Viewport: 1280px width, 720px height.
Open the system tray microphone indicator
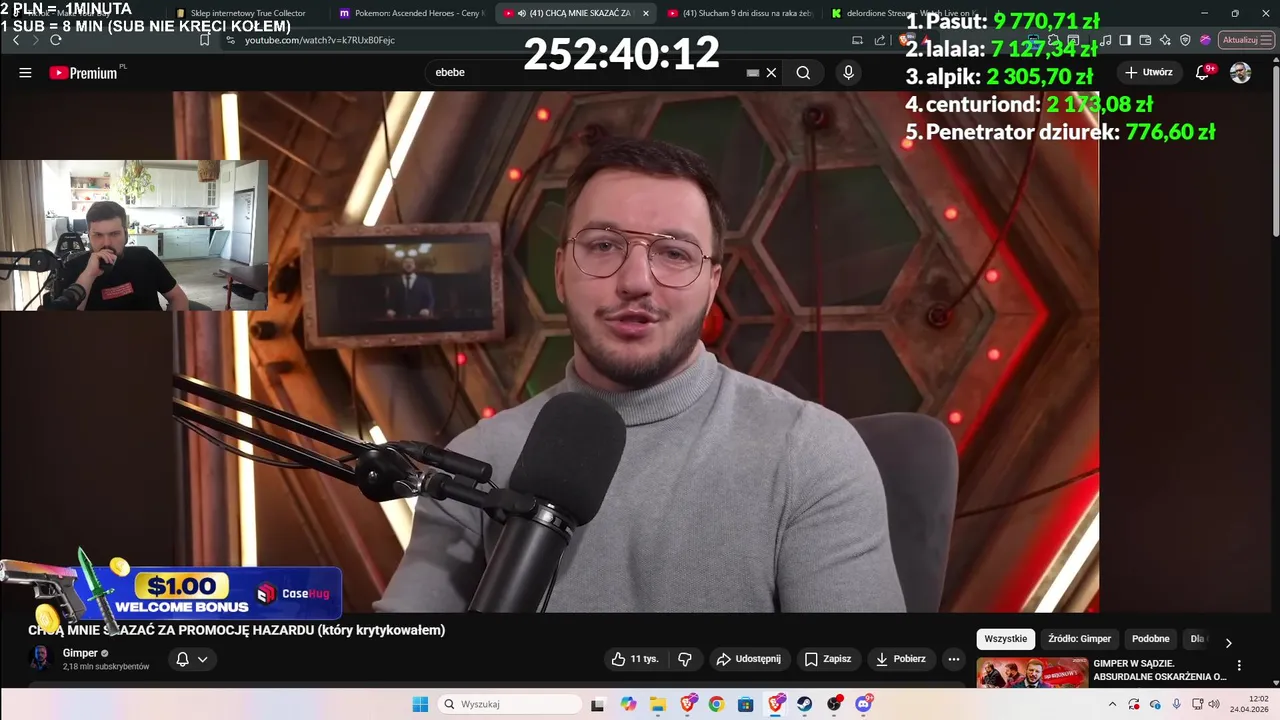click(1176, 704)
